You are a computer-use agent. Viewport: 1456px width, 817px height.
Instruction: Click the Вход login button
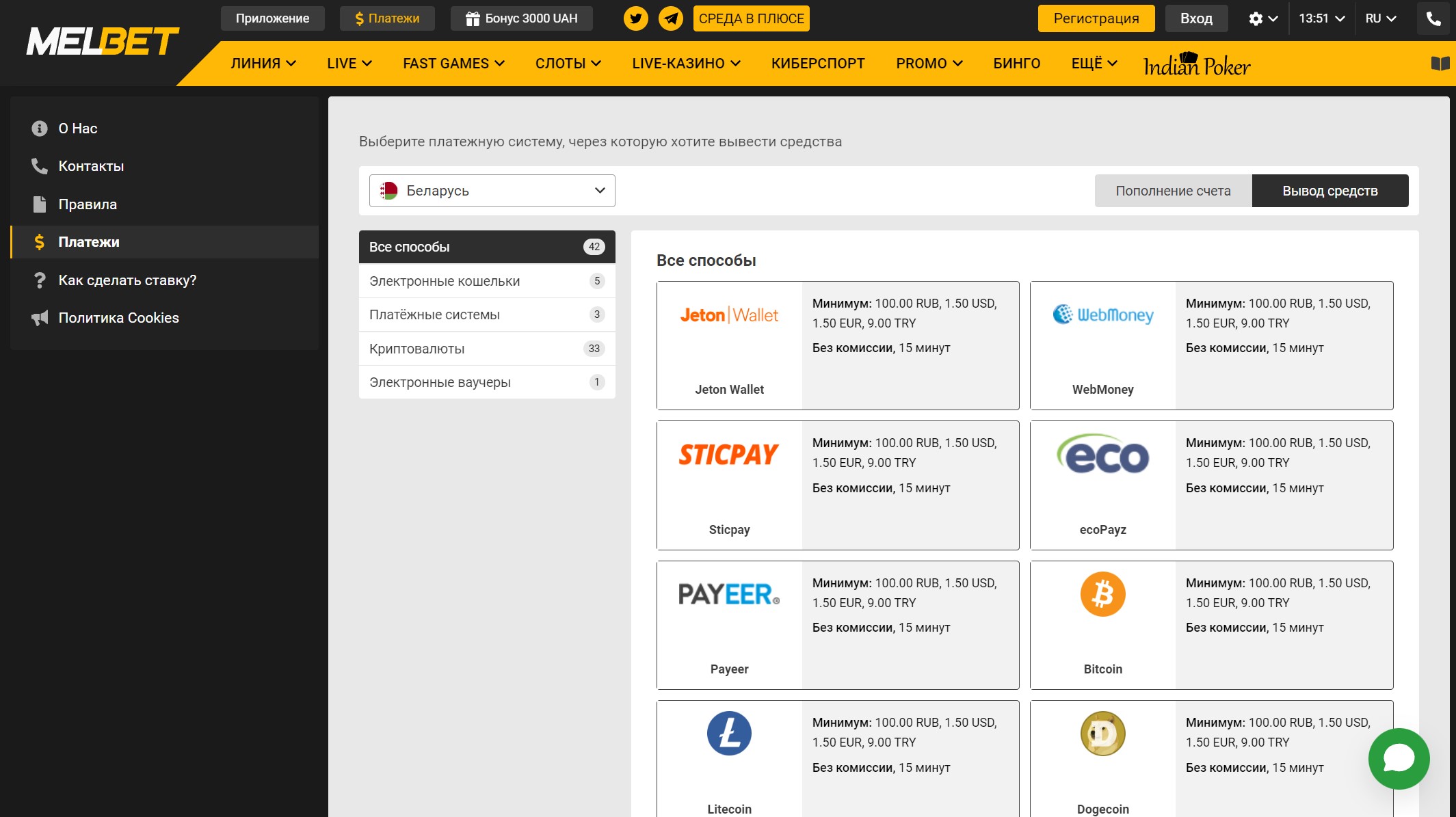(x=1196, y=18)
